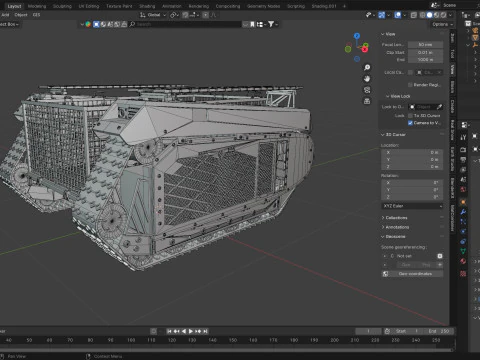Open the Output properties tab icon

pos(463,160)
